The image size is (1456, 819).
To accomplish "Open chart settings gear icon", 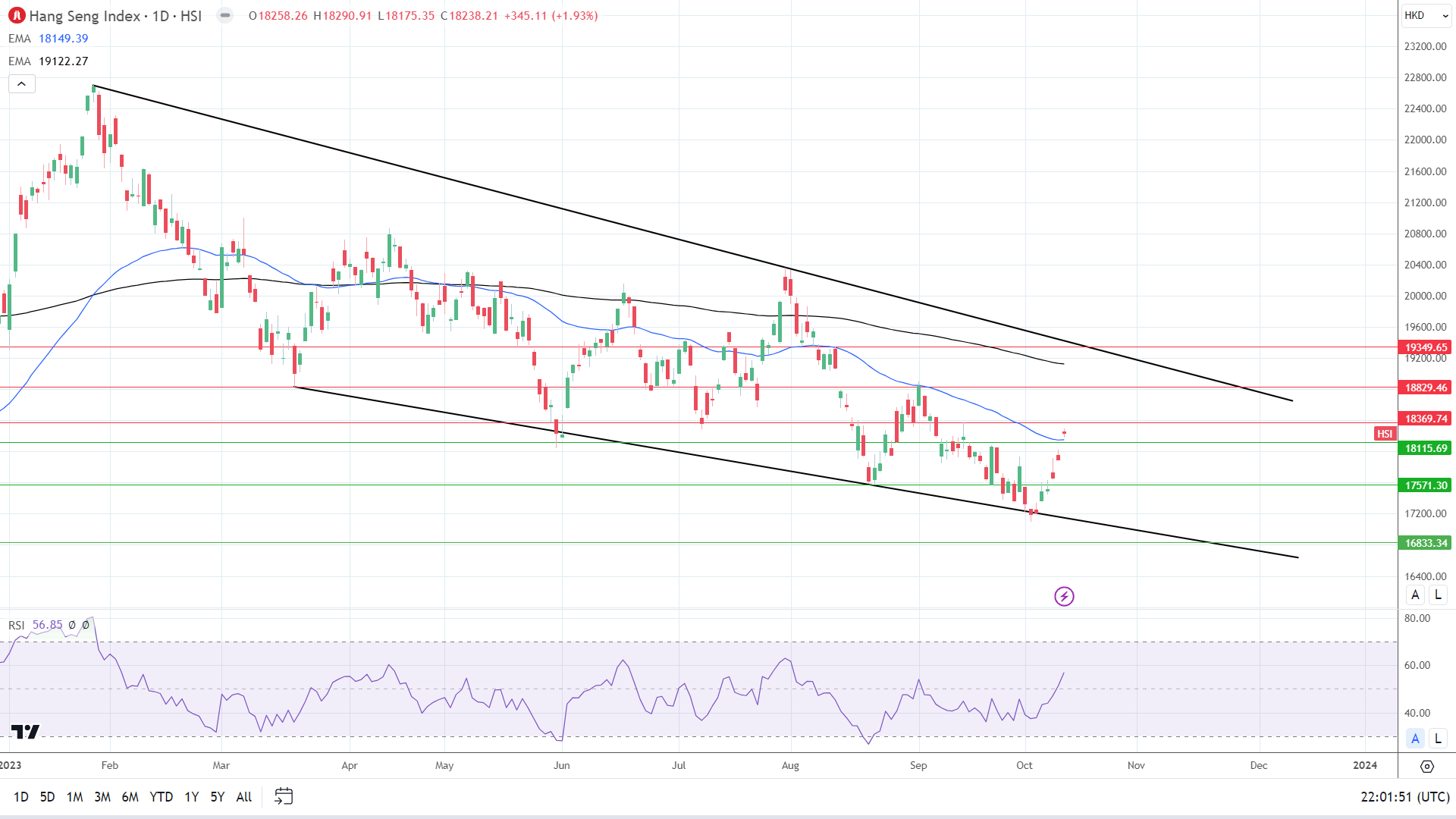I will tap(1426, 767).
